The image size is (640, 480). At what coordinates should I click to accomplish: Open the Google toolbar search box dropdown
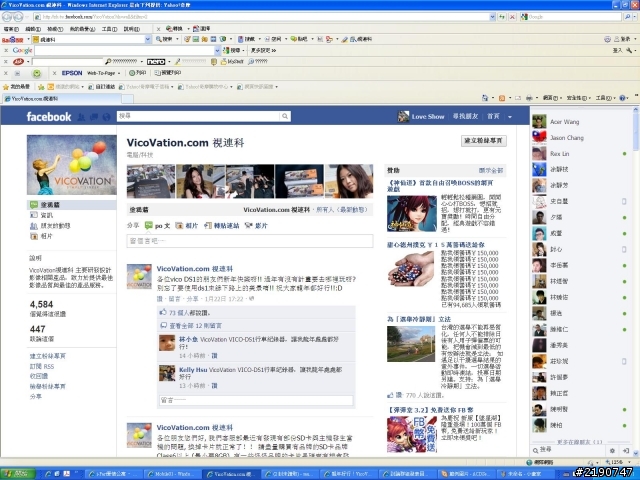[217, 51]
